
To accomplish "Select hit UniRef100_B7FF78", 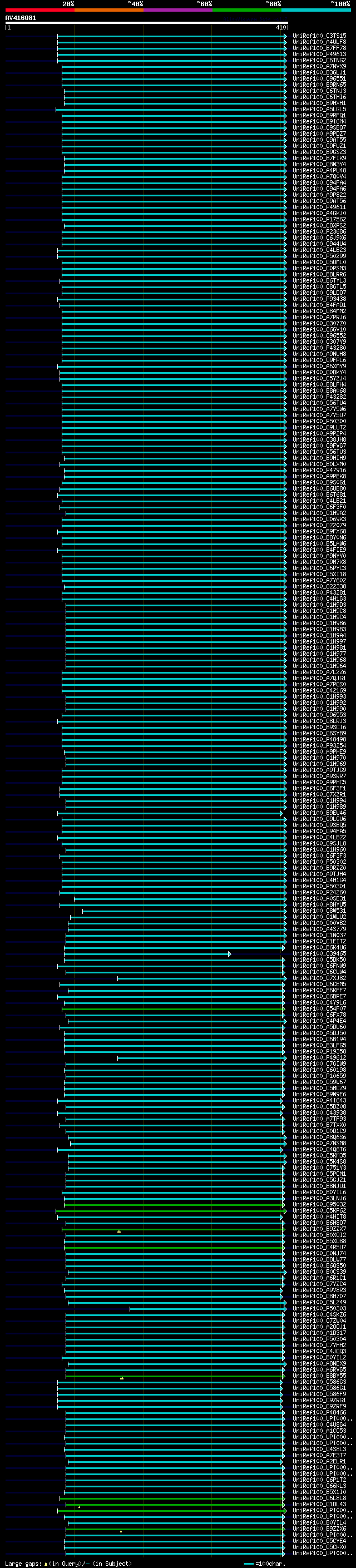I will pos(319,48).
